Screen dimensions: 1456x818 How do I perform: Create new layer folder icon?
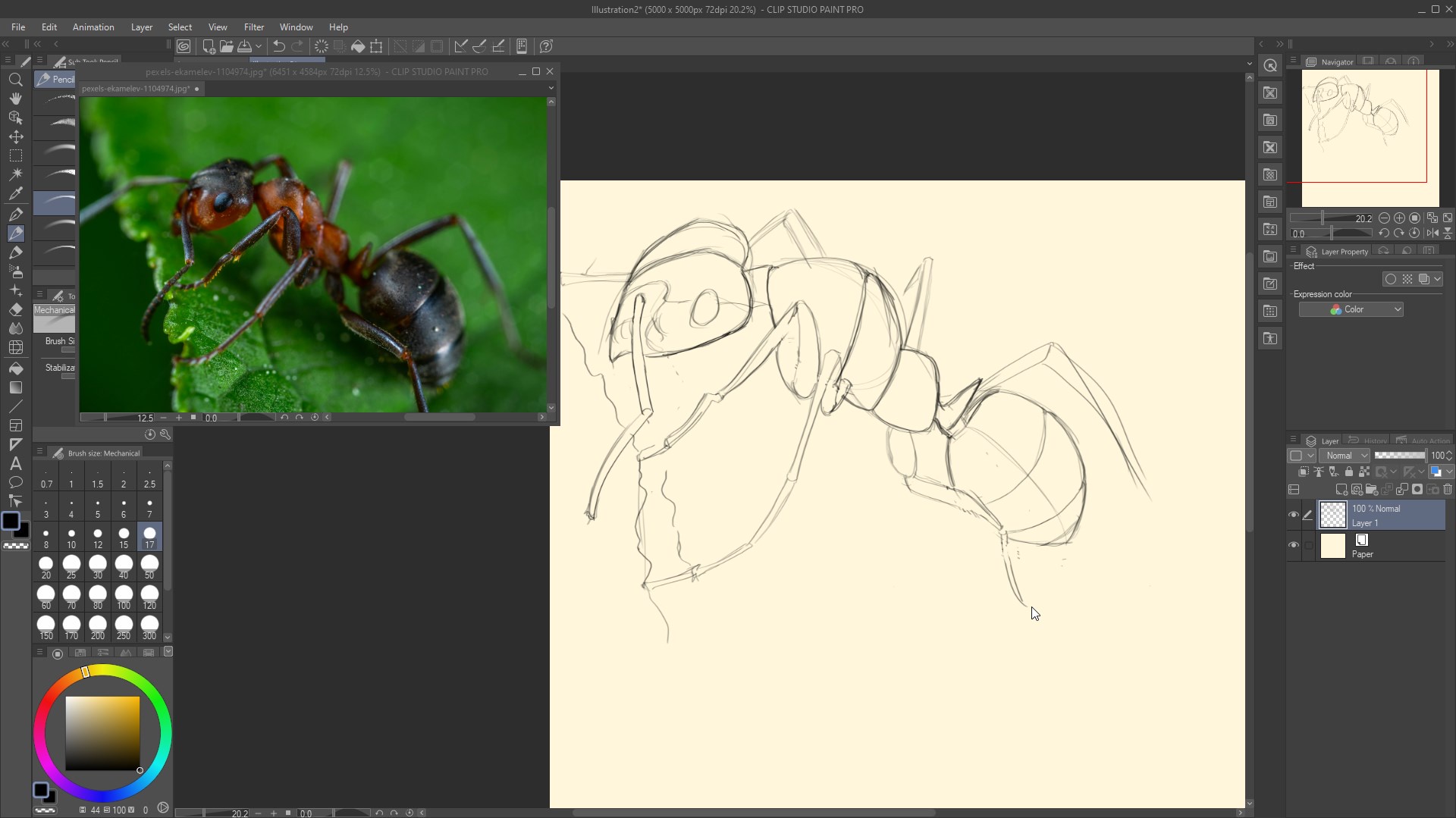pos(1371,490)
